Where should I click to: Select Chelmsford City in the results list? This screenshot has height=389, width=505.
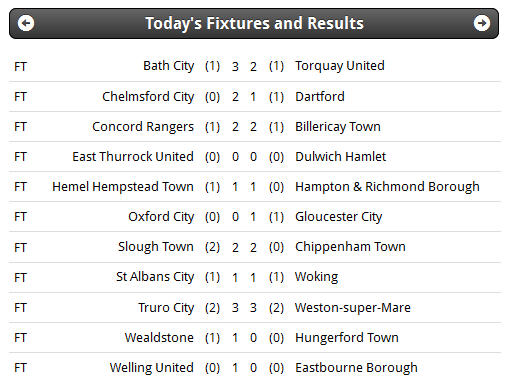(148, 97)
